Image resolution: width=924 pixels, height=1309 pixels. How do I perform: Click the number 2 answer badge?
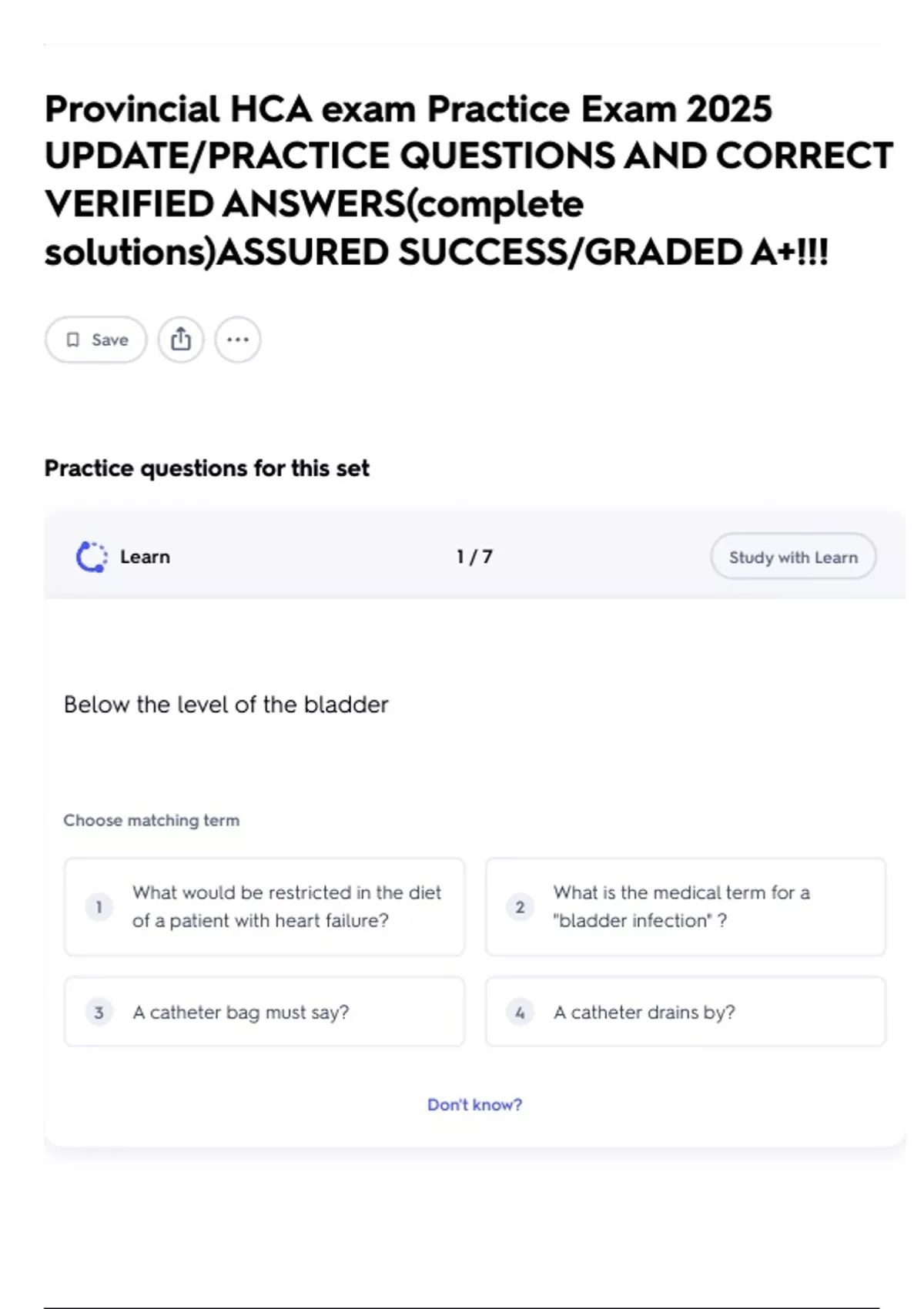click(x=520, y=907)
